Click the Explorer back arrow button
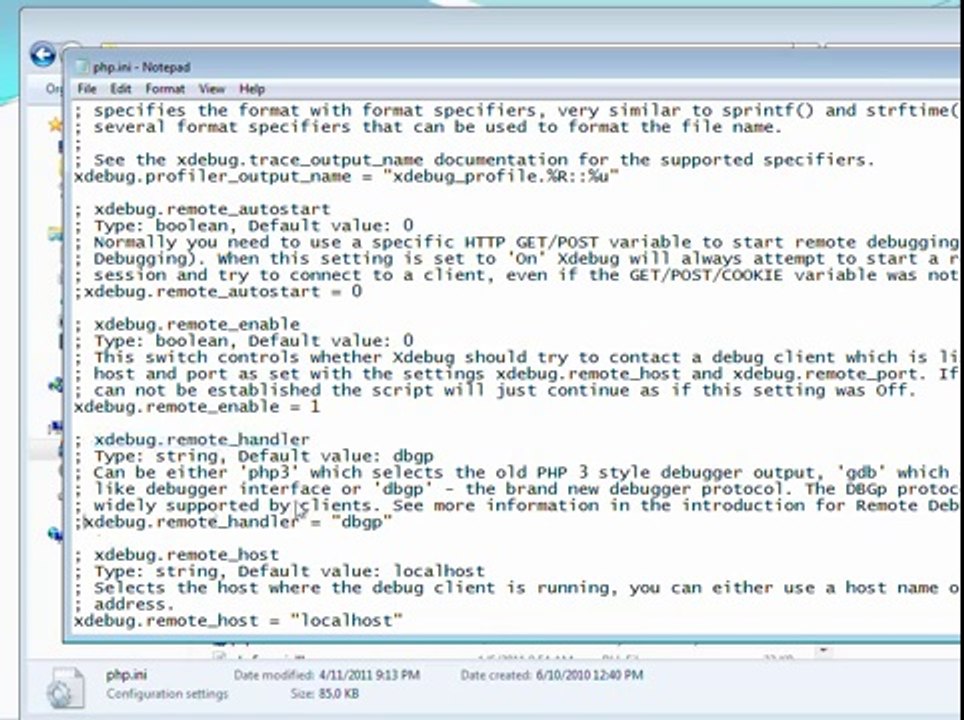This screenshot has width=964, height=720. [x=43, y=55]
